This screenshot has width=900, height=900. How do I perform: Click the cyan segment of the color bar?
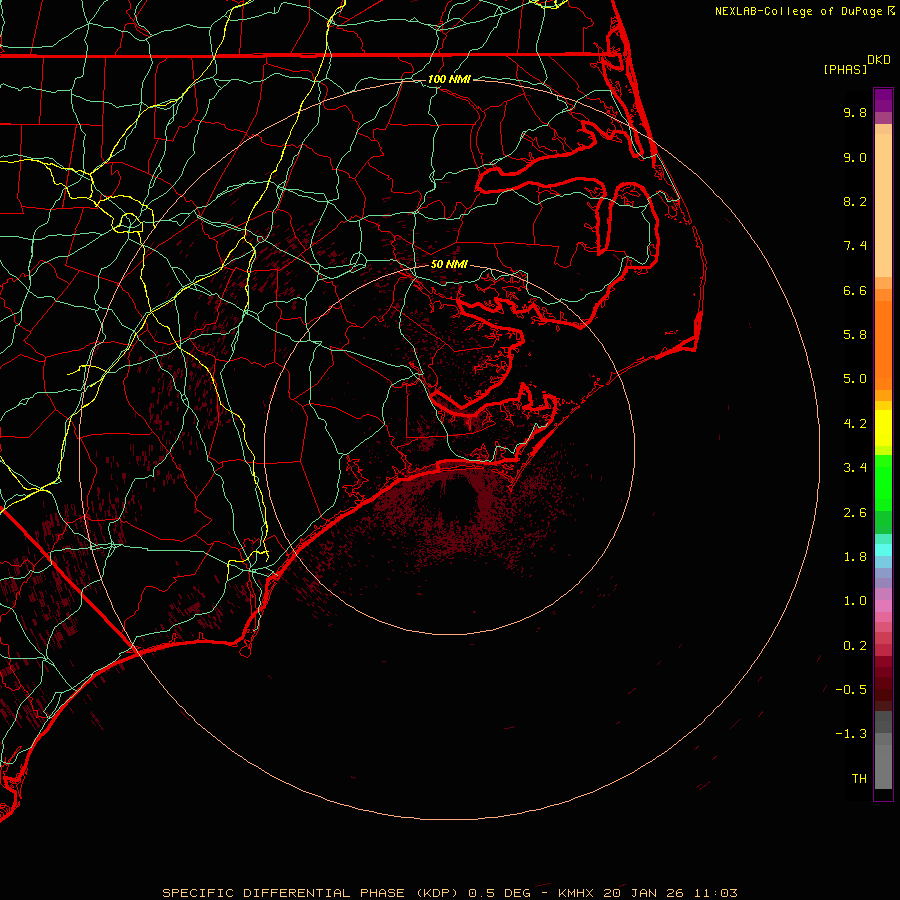click(883, 550)
